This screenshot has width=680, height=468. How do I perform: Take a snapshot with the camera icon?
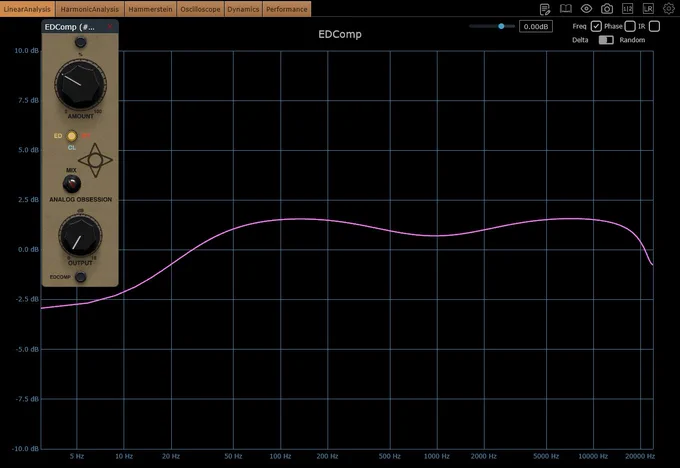[607, 9]
